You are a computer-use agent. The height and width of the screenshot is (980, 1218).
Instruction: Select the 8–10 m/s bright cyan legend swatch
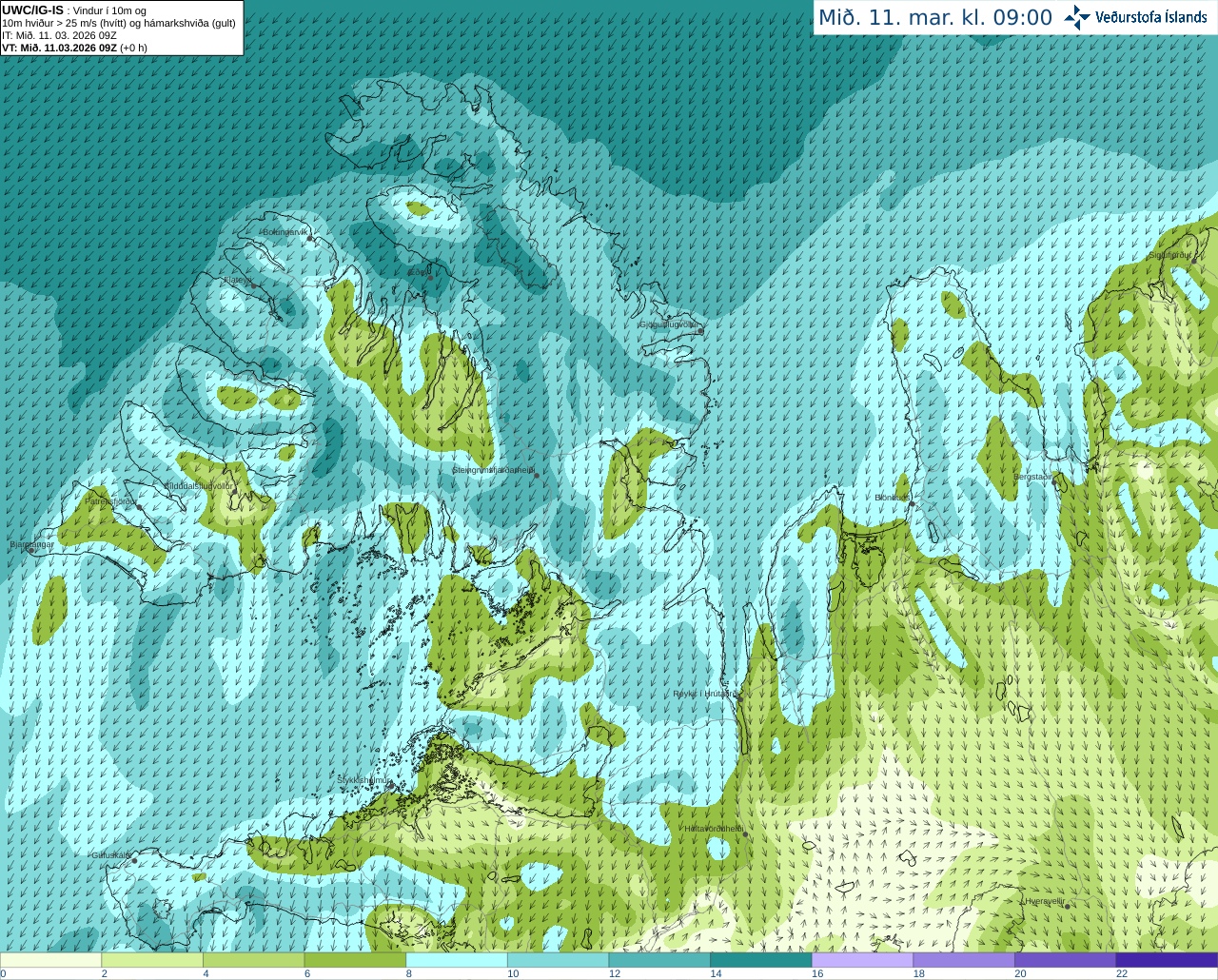[x=457, y=960]
